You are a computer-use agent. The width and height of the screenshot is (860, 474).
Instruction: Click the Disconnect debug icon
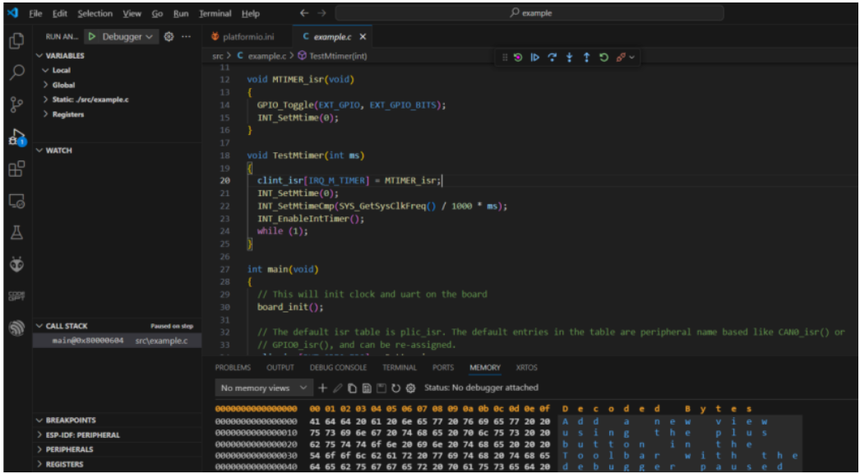pos(621,57)
